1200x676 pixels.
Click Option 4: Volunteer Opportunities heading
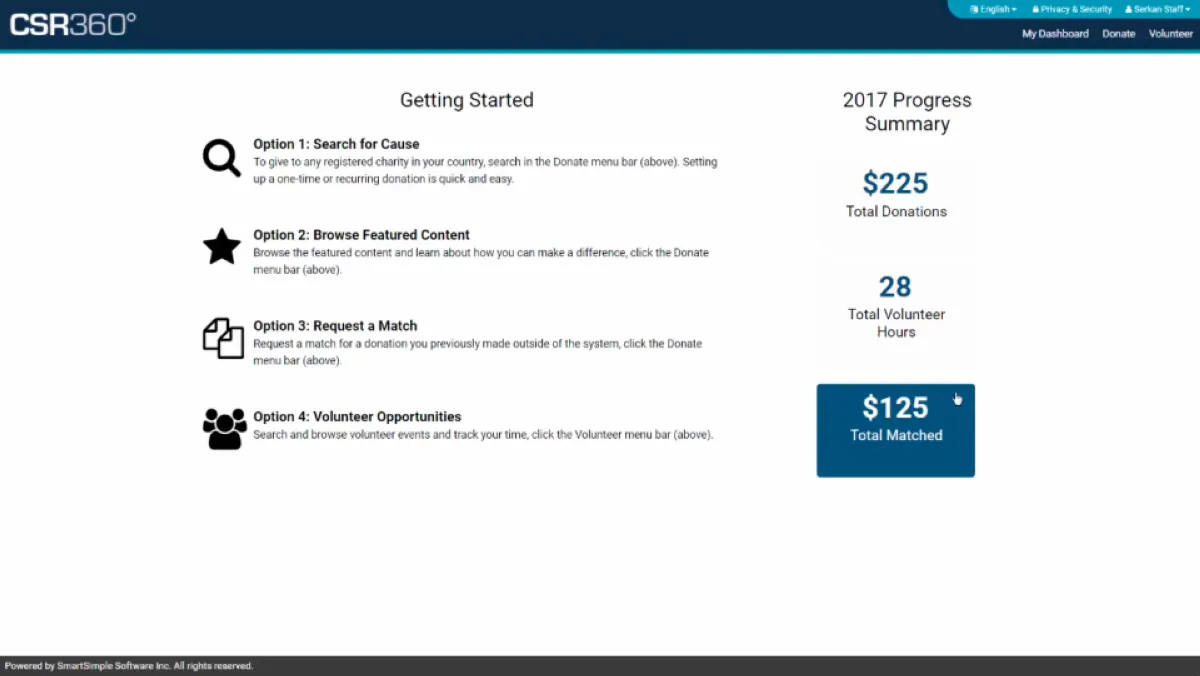coord(357,417)
